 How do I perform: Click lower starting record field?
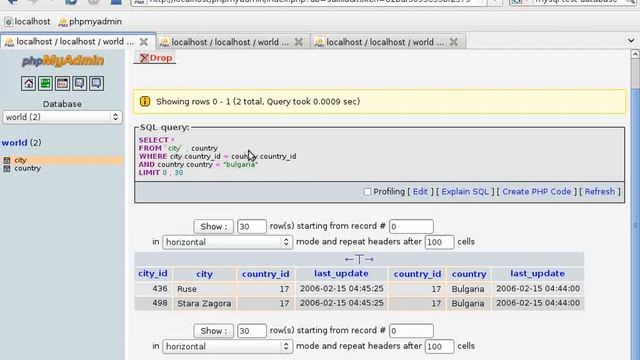pyautogui.click(x=411, y=331)
